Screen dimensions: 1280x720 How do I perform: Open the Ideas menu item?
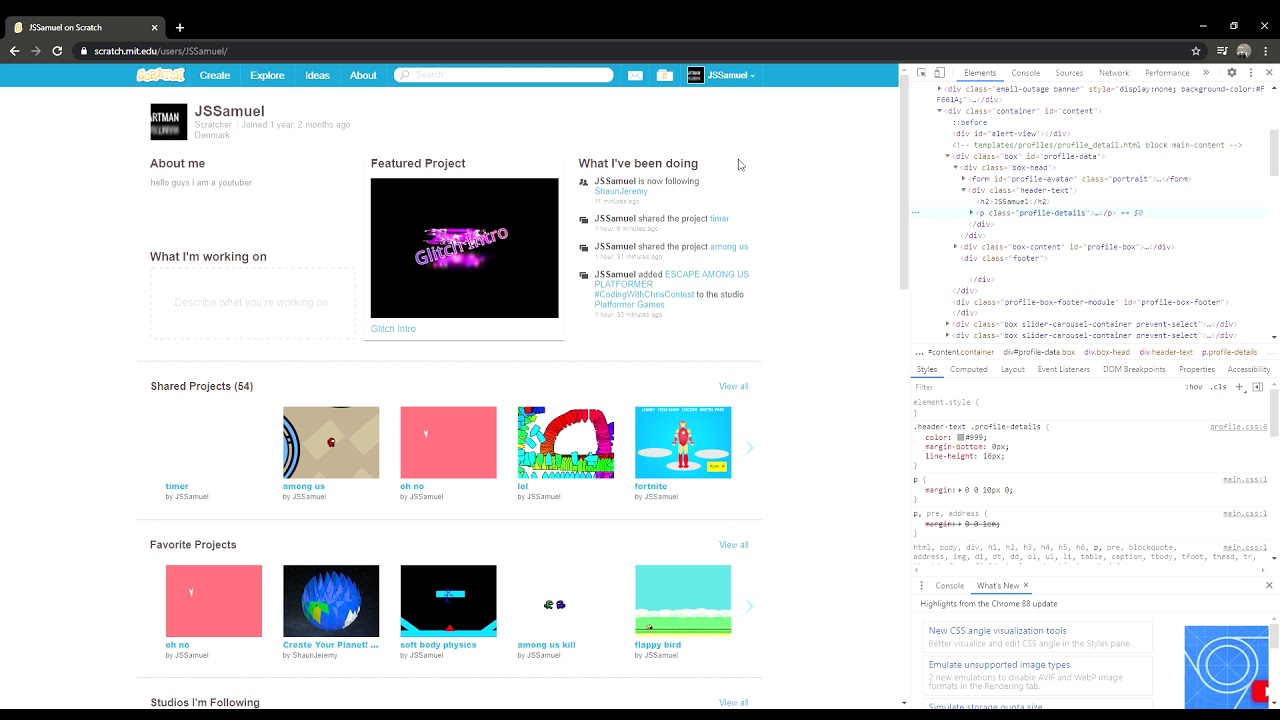pos(317,75)
